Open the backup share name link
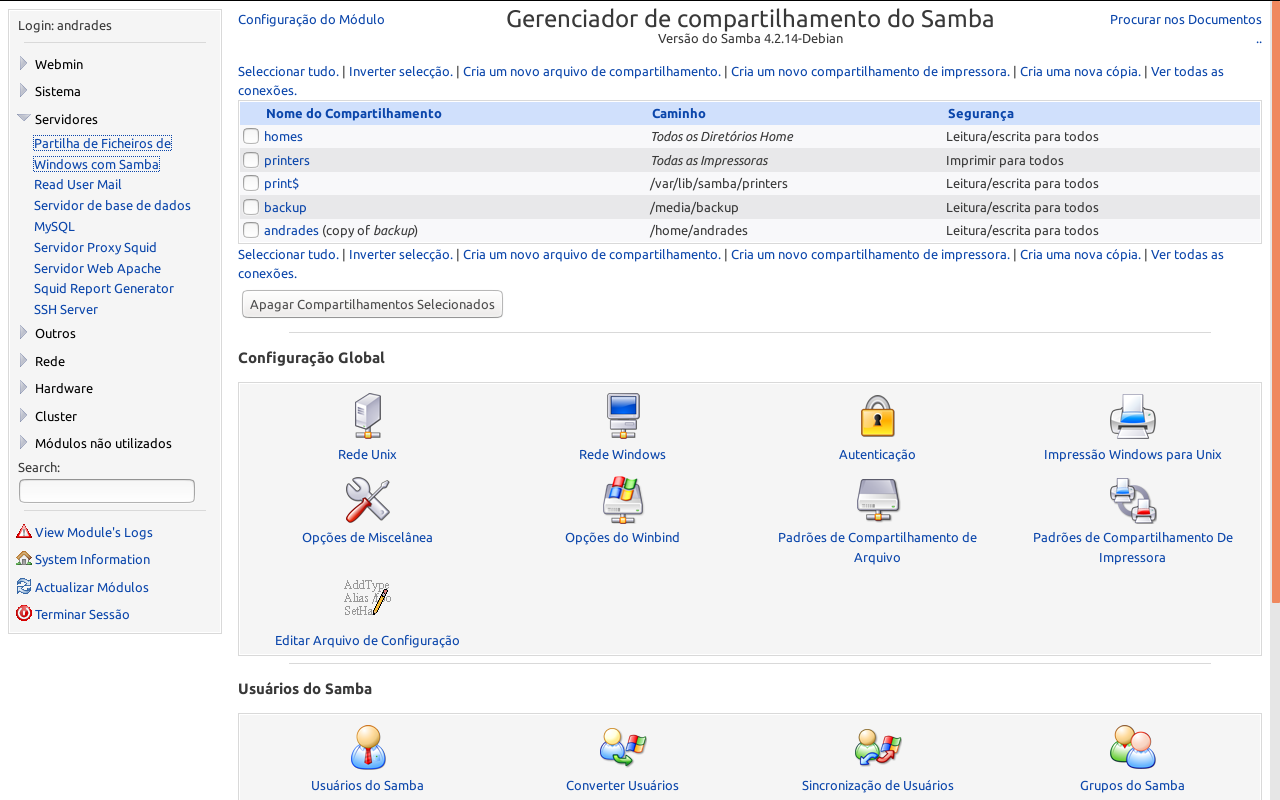This screenshot has height=800, width=1280. [285, 207]
